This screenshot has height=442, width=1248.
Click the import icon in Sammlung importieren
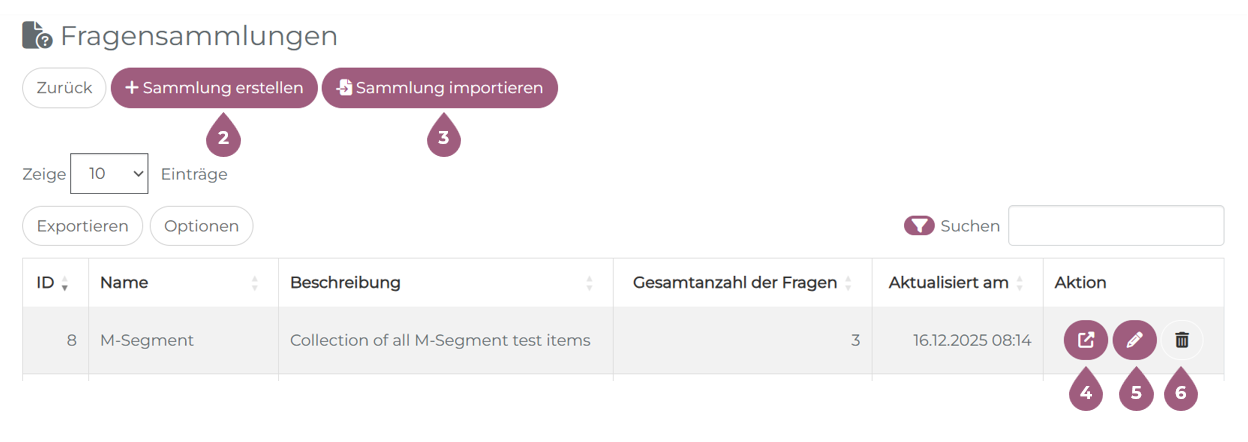(344, 88)
